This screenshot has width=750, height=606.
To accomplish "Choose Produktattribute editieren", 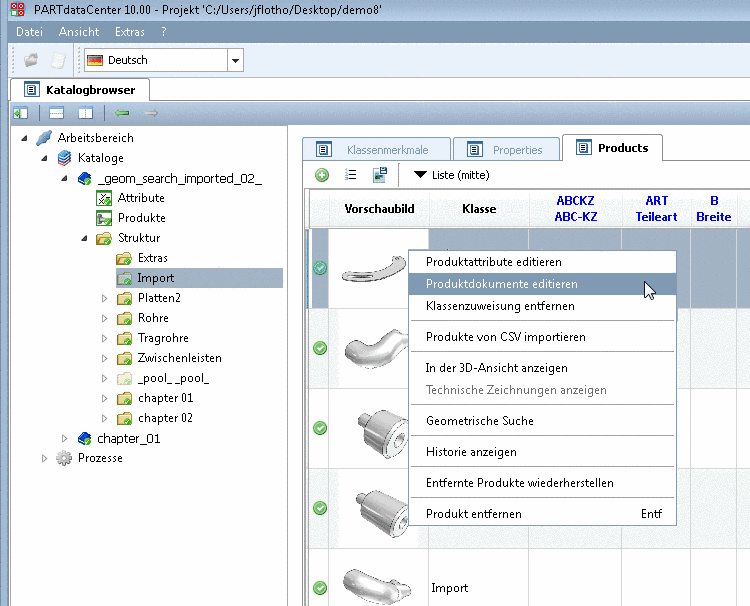I will tap(542, 262).
